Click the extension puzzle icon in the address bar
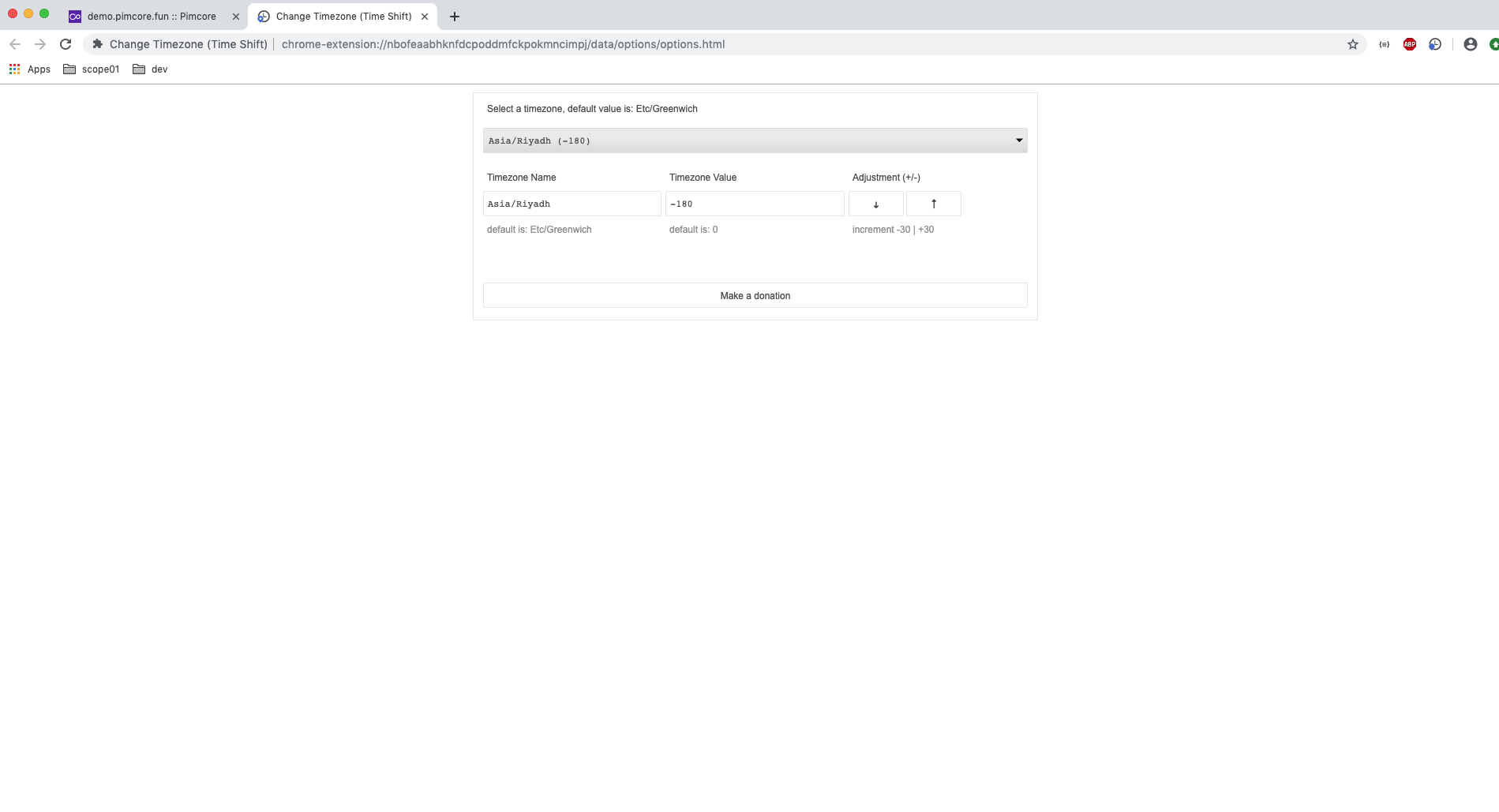The height and width of the screenshot is (812, 1499). click(98, 44)
